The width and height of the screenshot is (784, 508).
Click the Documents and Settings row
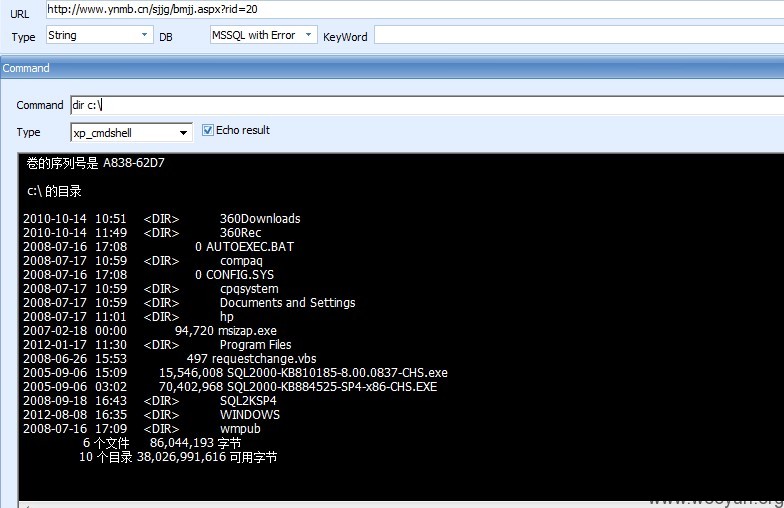coord(189,302)
